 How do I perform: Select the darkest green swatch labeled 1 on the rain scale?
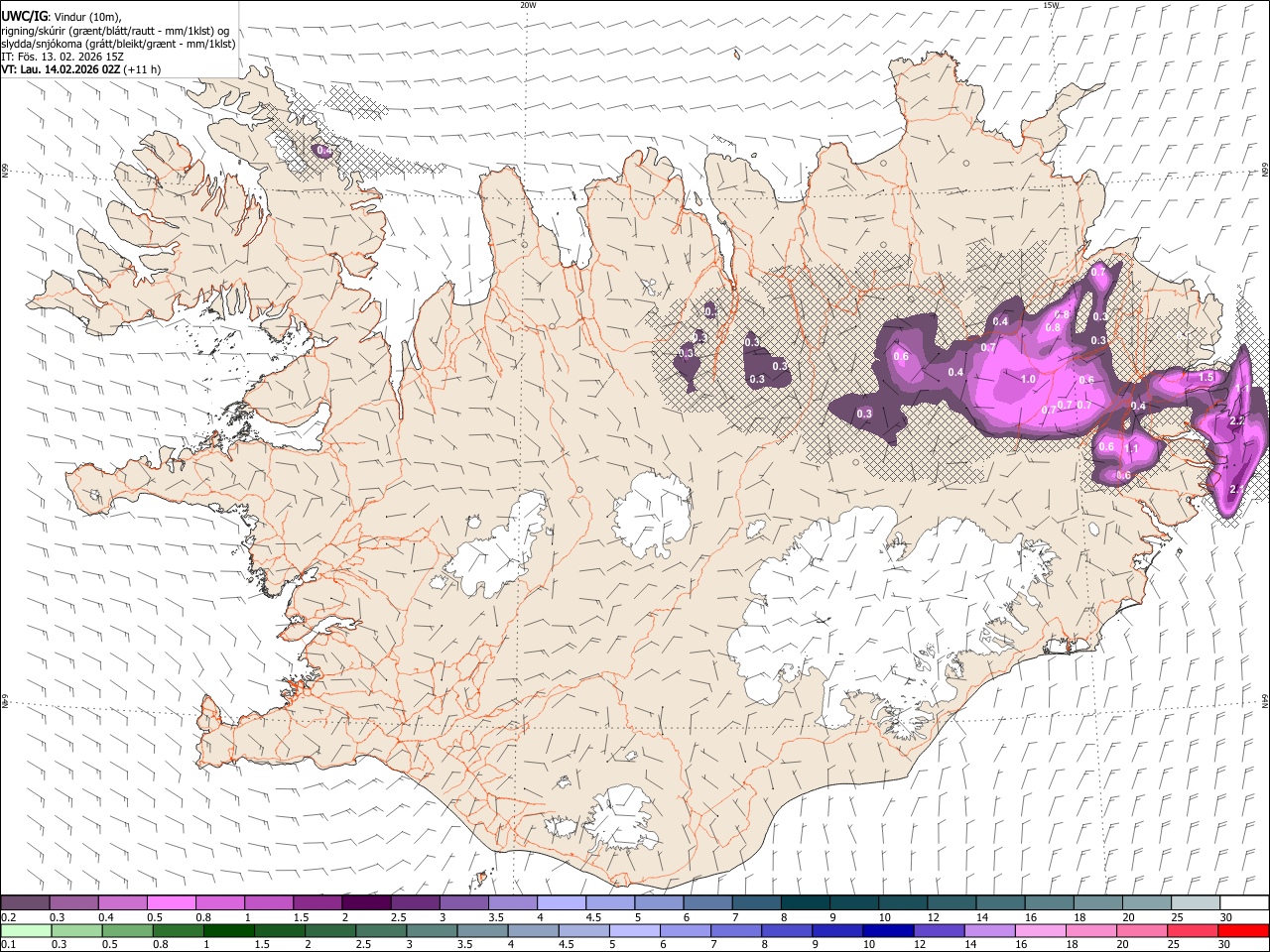coord(228,930)
